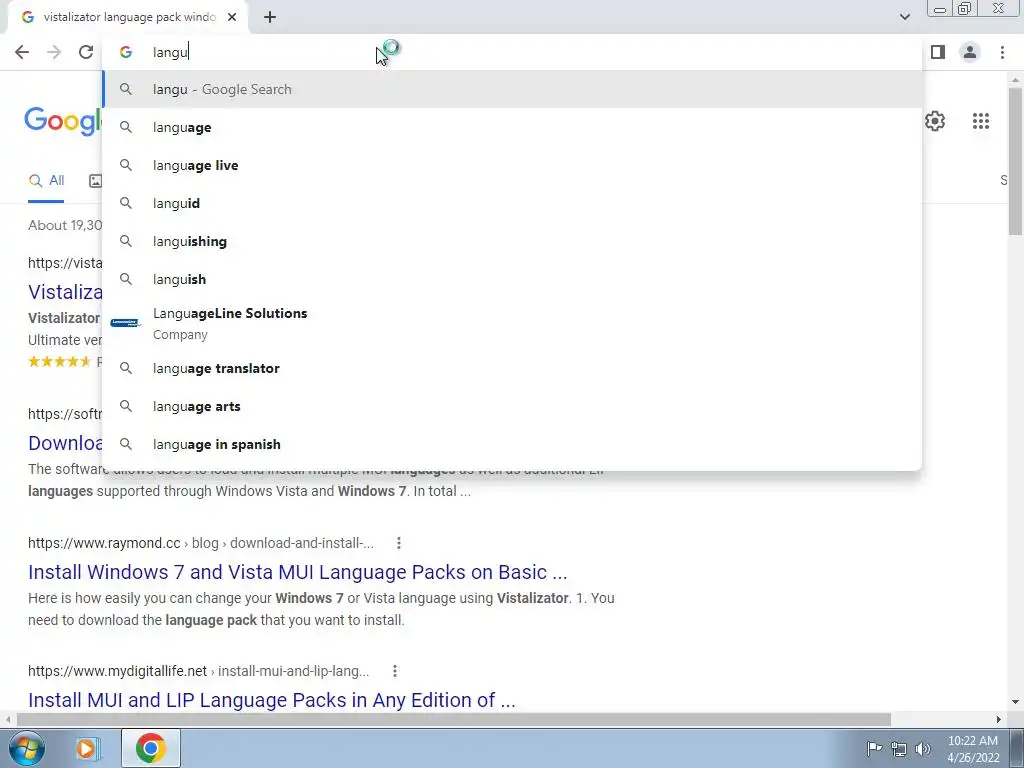This screenshot has width=1024, height=768.
Task: Open a new tab with the plus icon
Action: [270, 18]
